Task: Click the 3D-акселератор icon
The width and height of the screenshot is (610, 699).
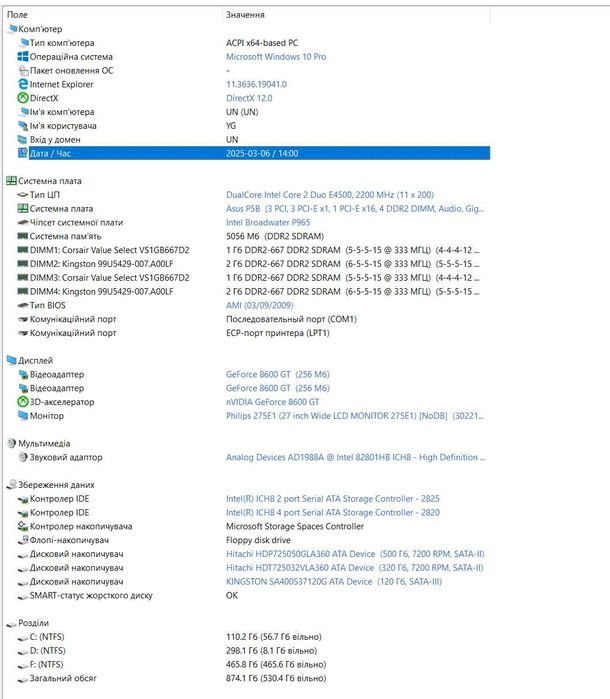Action: (x=23, y=402)
